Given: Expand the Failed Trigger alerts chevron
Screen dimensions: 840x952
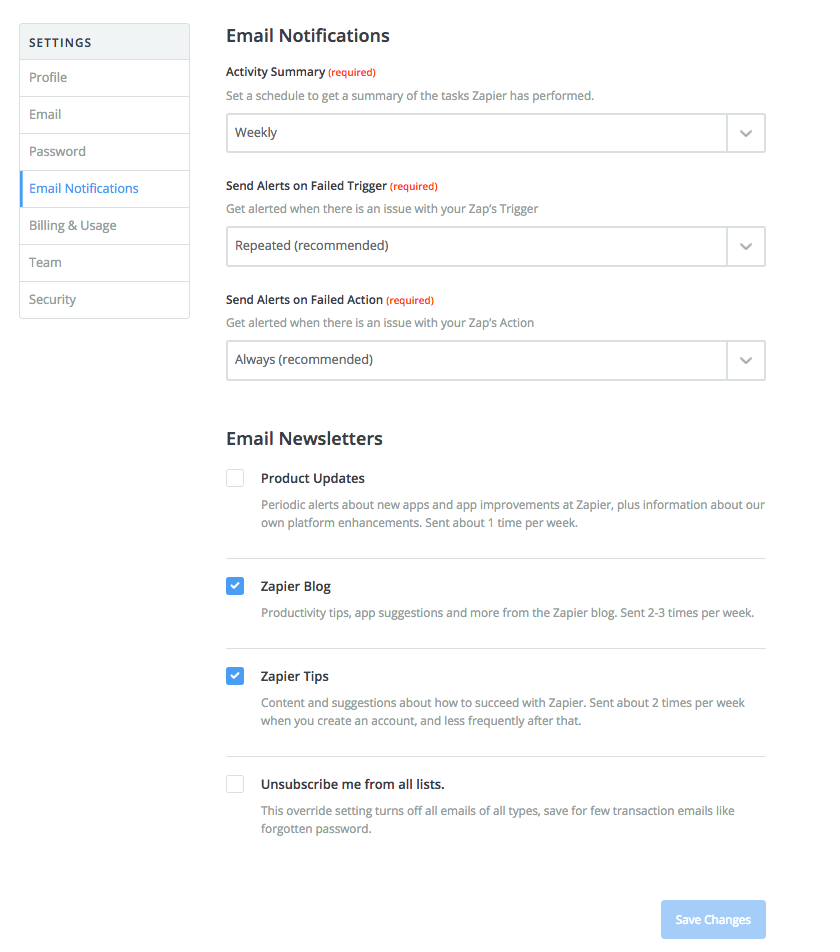Looking at the screenshot, I should 746,246.
